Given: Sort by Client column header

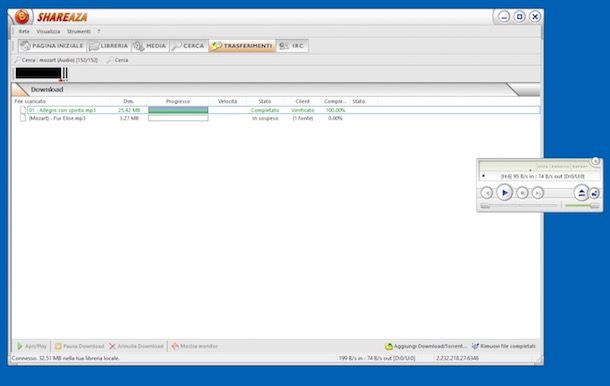Looking at the screenshot, I should tap(302, 102).
